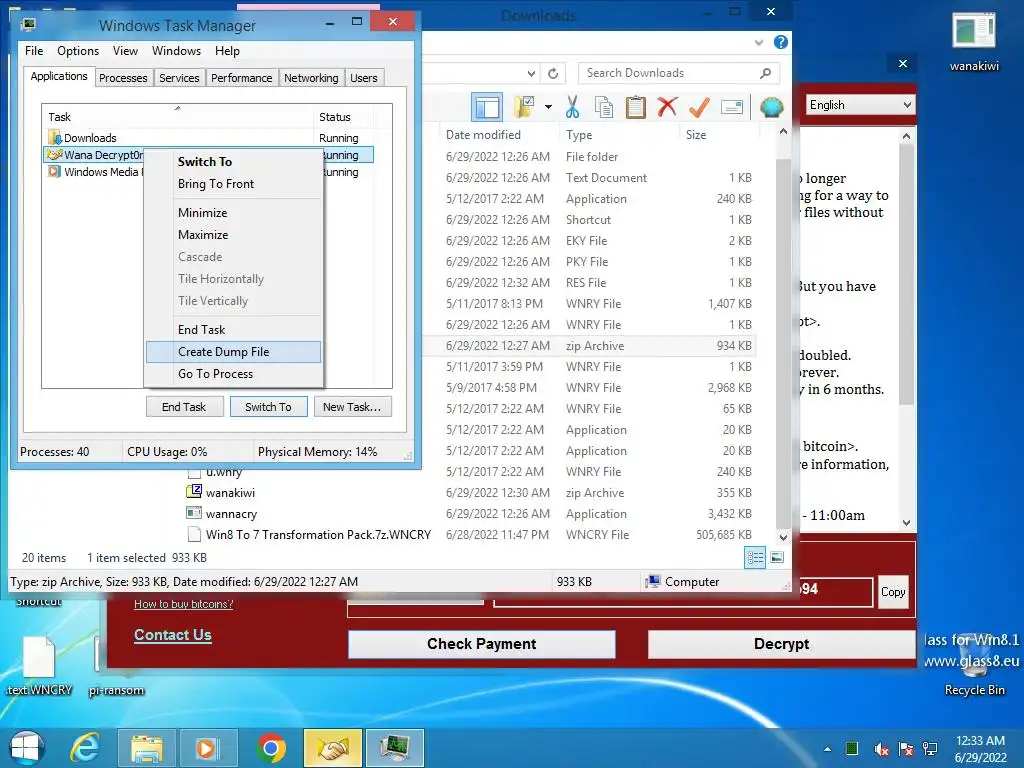This screenshot has width=1024, height=768.
Task: Switch to the Performance tab
Action: [241, 78]
